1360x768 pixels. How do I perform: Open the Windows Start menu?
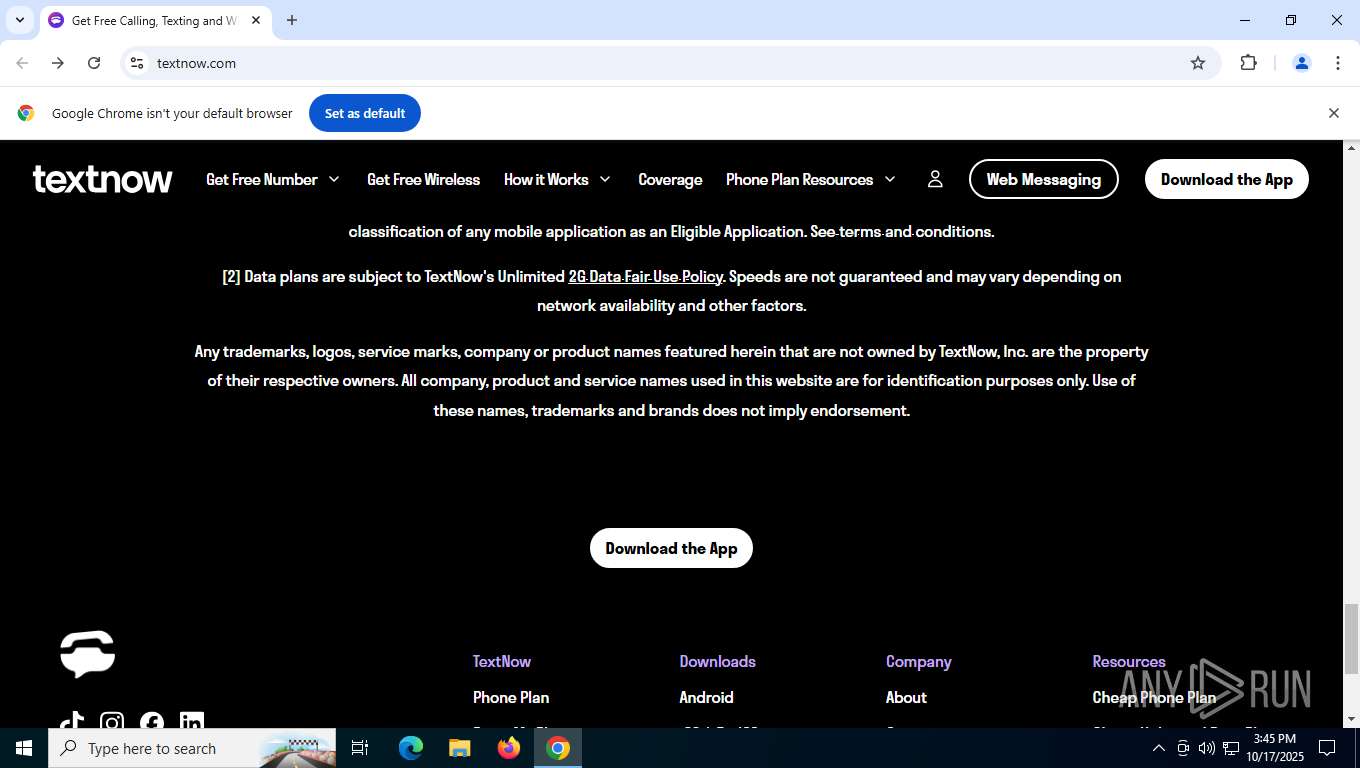tap(24, 748)
